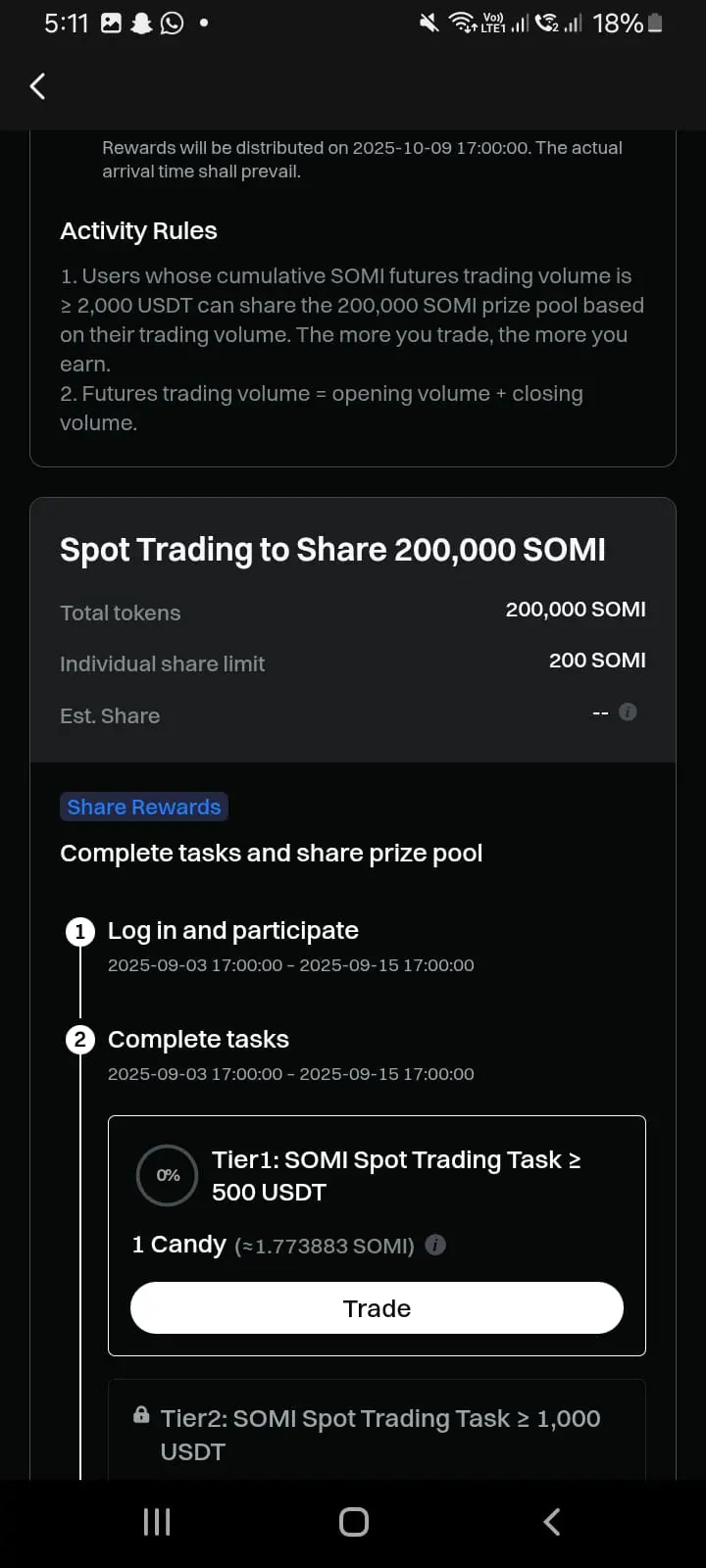Tap the Android home button
This screenshot has width=706, height=1568.
pos(354,1522)
